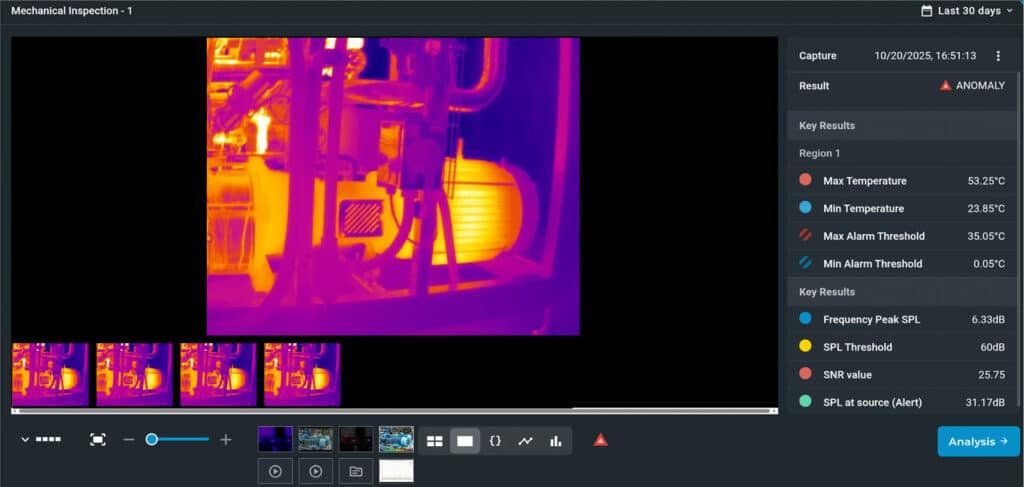This screenshot has height=487, width=1024.
Task: Collapse the Region 1 results section
Action: pyautogui.click(x=820, y=153)
